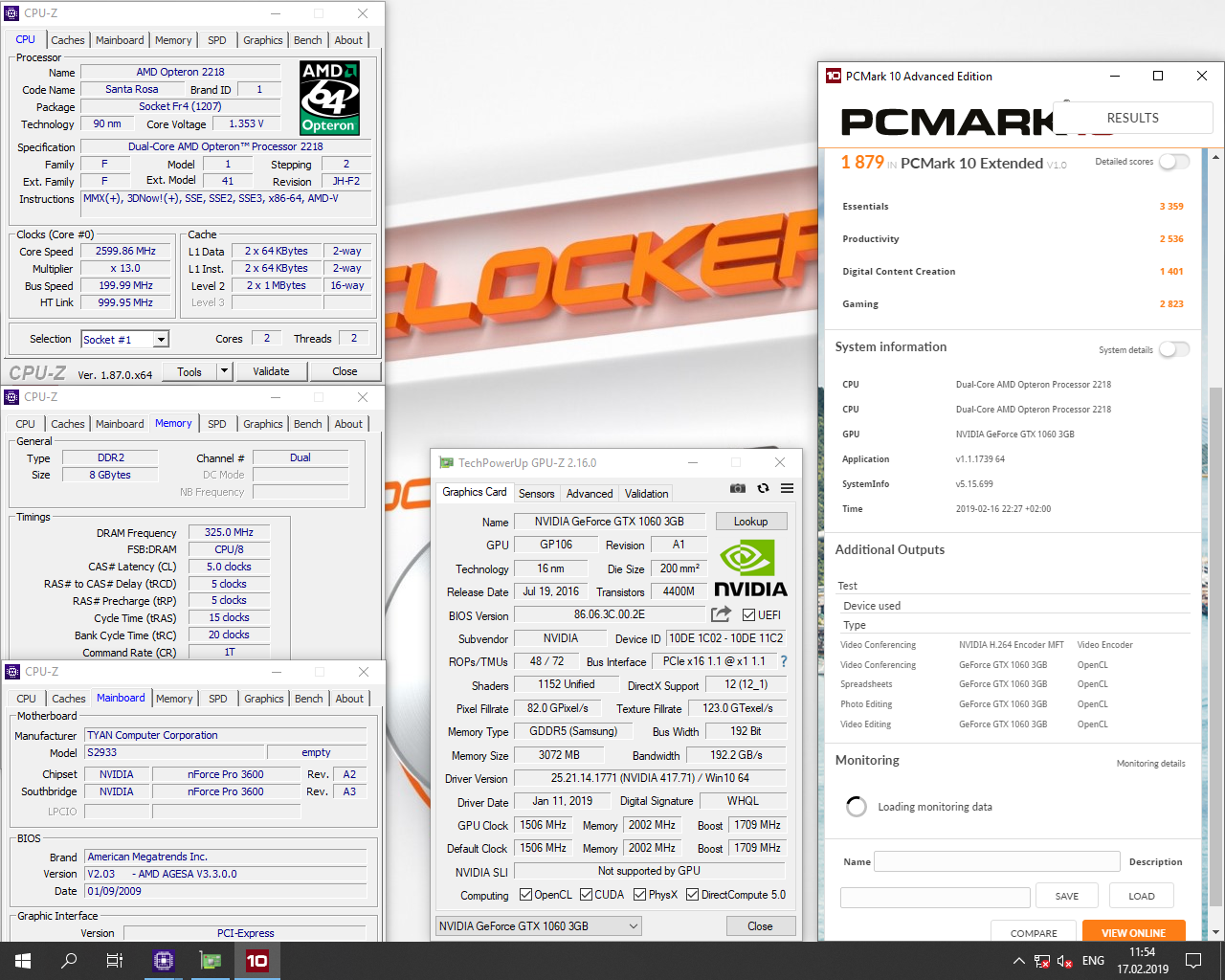Open Caches tab in top CPU-Z window

(x=68, y=40)
